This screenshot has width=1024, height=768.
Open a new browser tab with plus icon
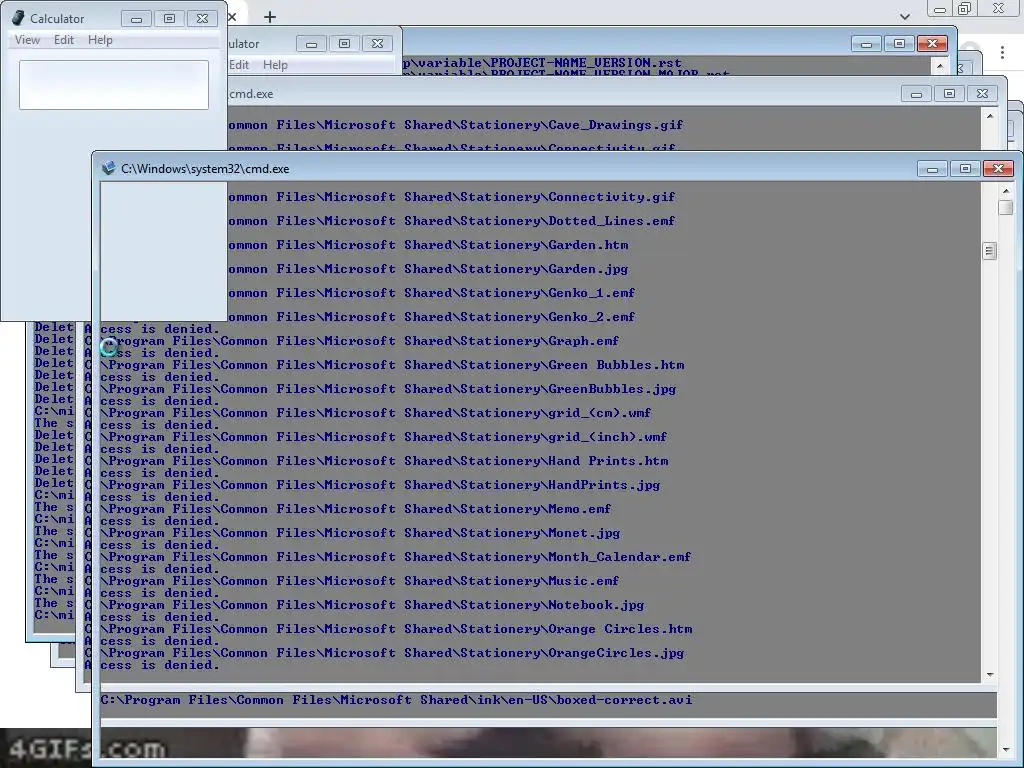tap(270, 17)
